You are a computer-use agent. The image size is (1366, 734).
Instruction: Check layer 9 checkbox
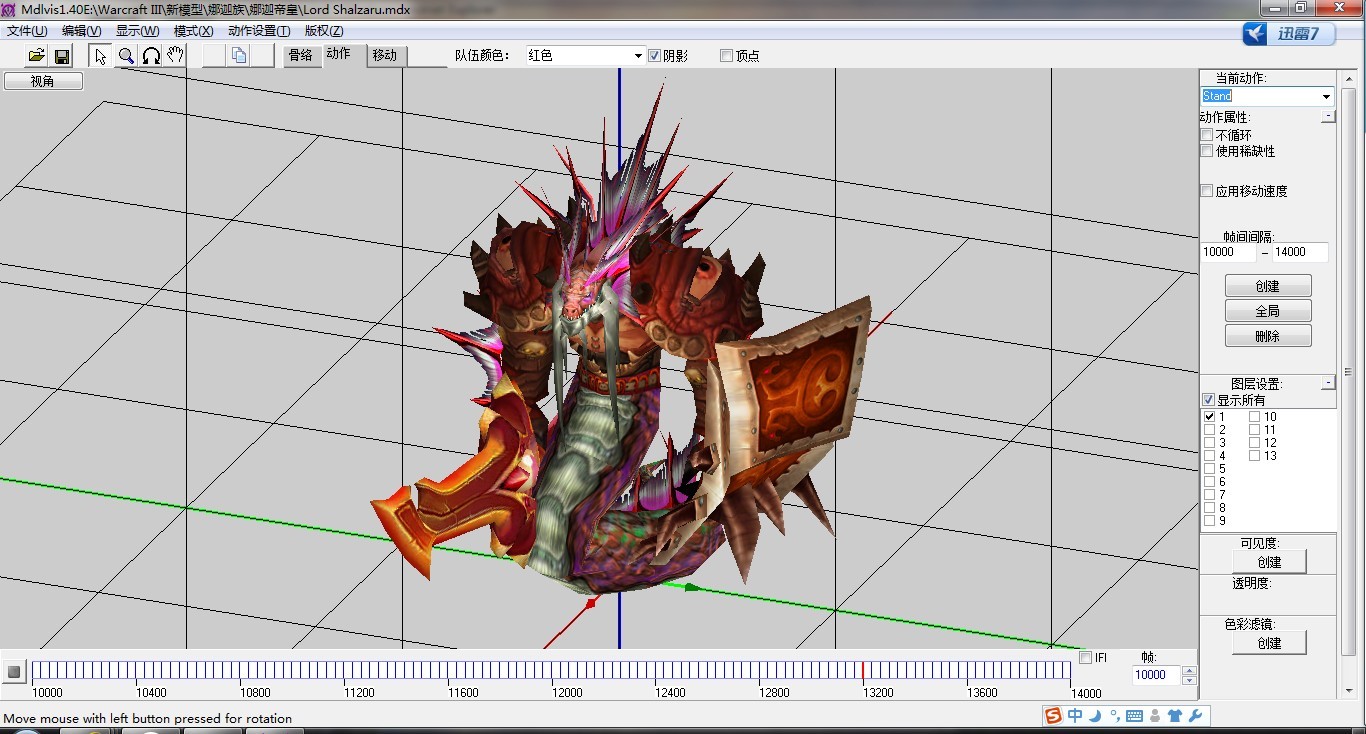(1210, 521)
